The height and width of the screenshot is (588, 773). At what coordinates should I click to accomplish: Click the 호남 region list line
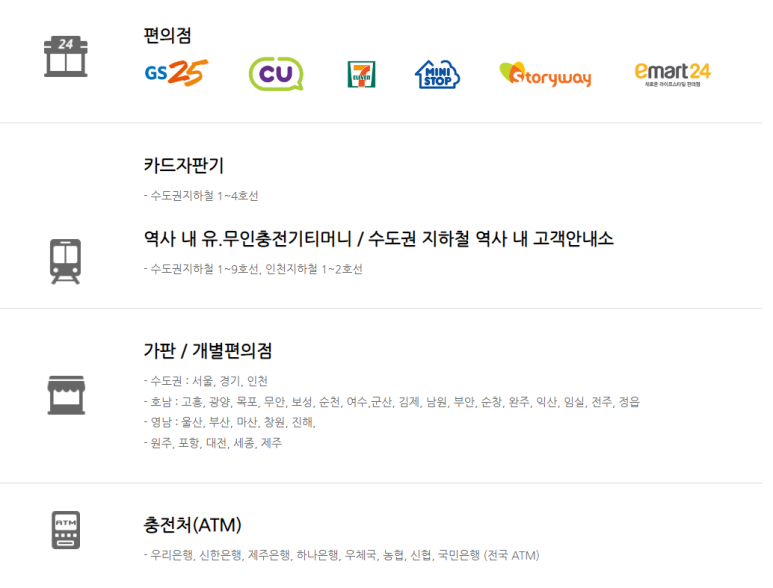click(x=392, y=402)
